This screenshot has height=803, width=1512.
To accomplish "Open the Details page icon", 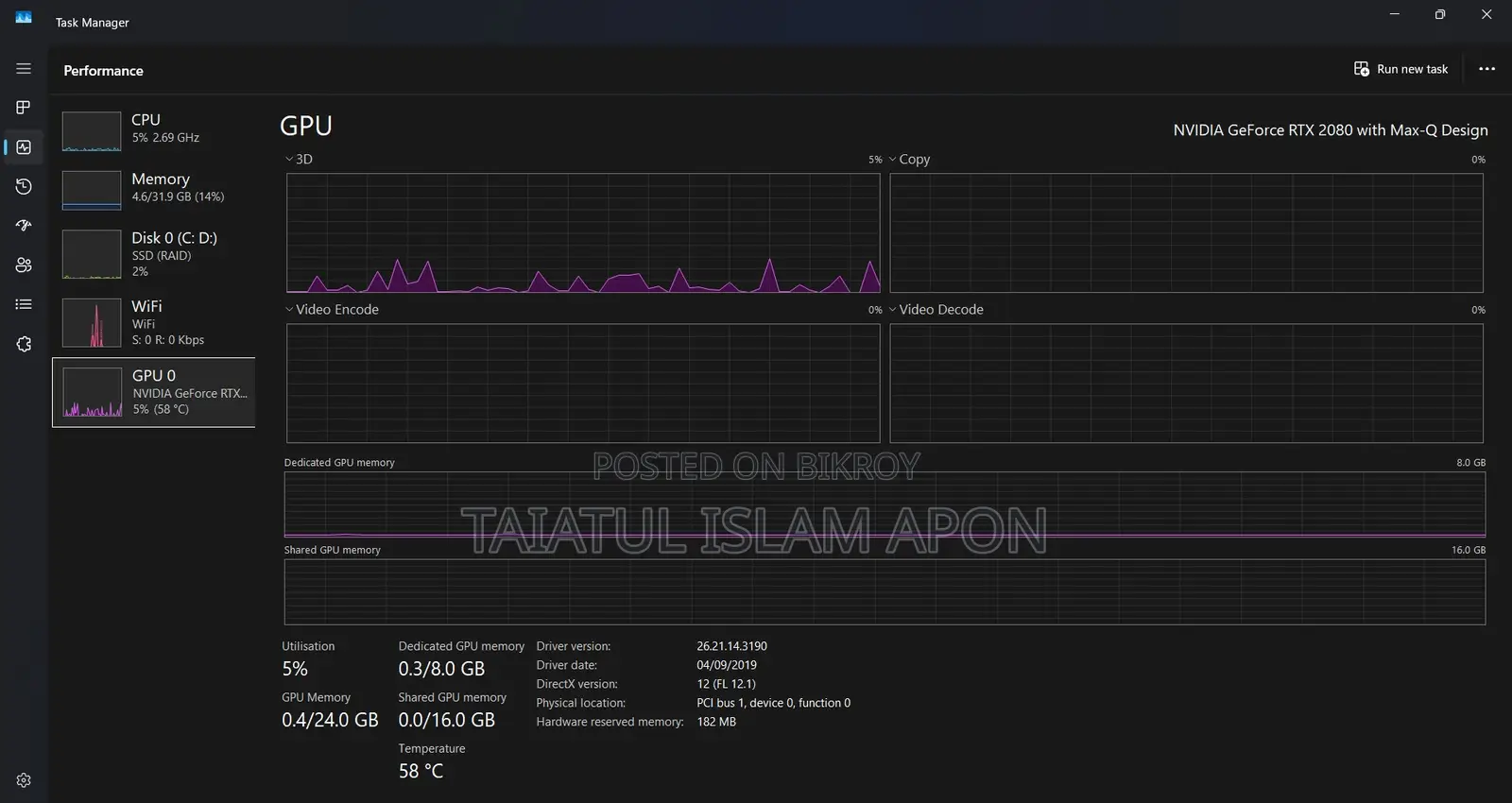I will 24,304.
